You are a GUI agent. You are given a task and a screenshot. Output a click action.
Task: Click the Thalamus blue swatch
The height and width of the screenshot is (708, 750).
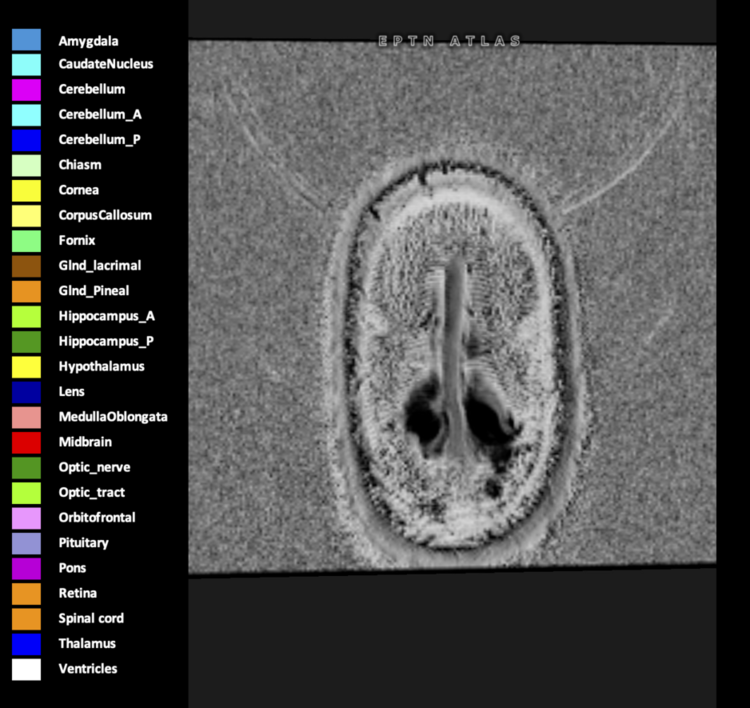coord(26,644)
